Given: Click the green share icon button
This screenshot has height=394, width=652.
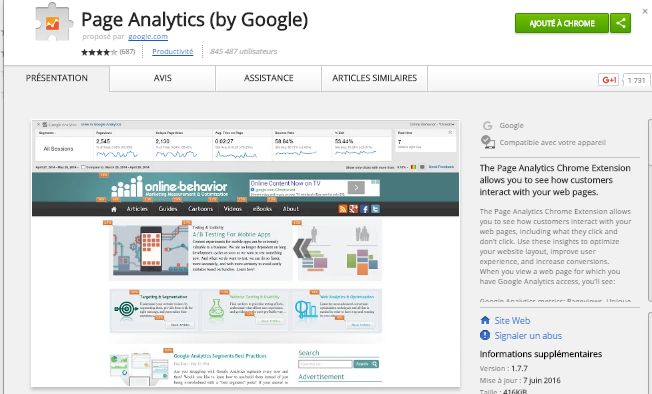Looking at the screenshot, I should point(620,23).
